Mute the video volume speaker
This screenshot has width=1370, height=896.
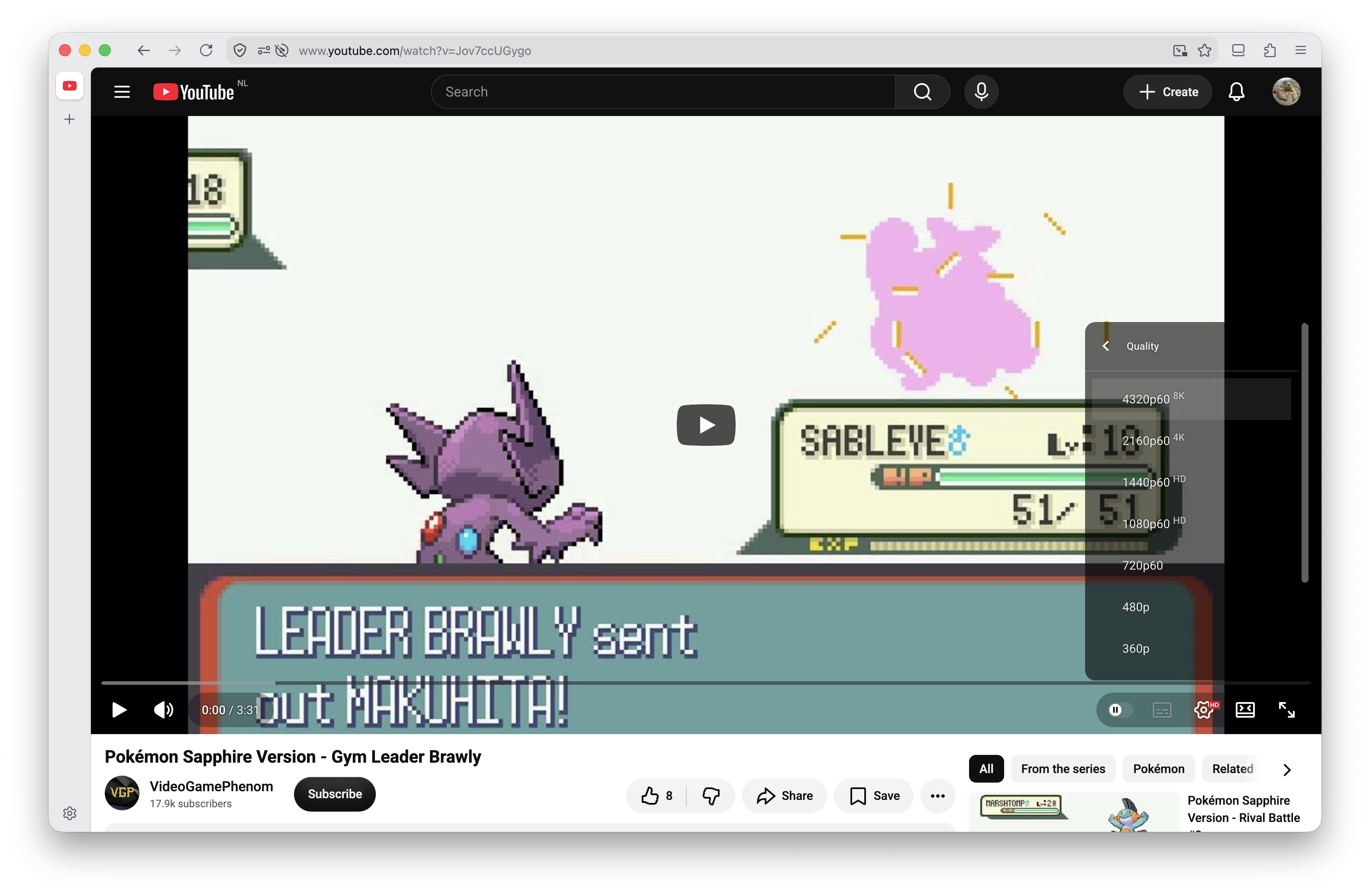point(164,709)
